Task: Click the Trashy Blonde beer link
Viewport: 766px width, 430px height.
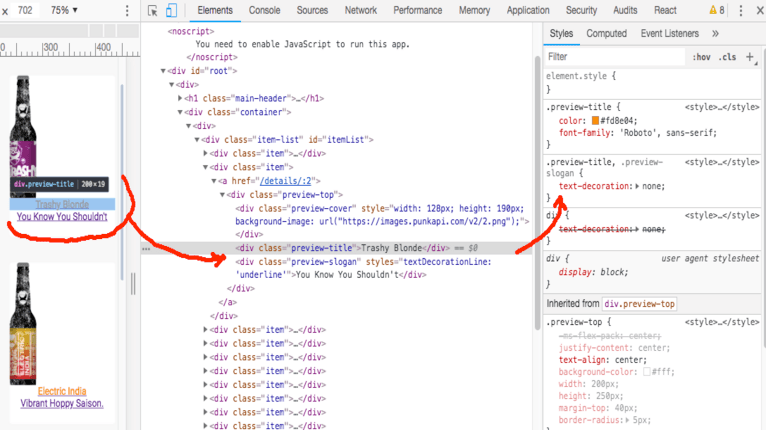Action: (62, 204)
